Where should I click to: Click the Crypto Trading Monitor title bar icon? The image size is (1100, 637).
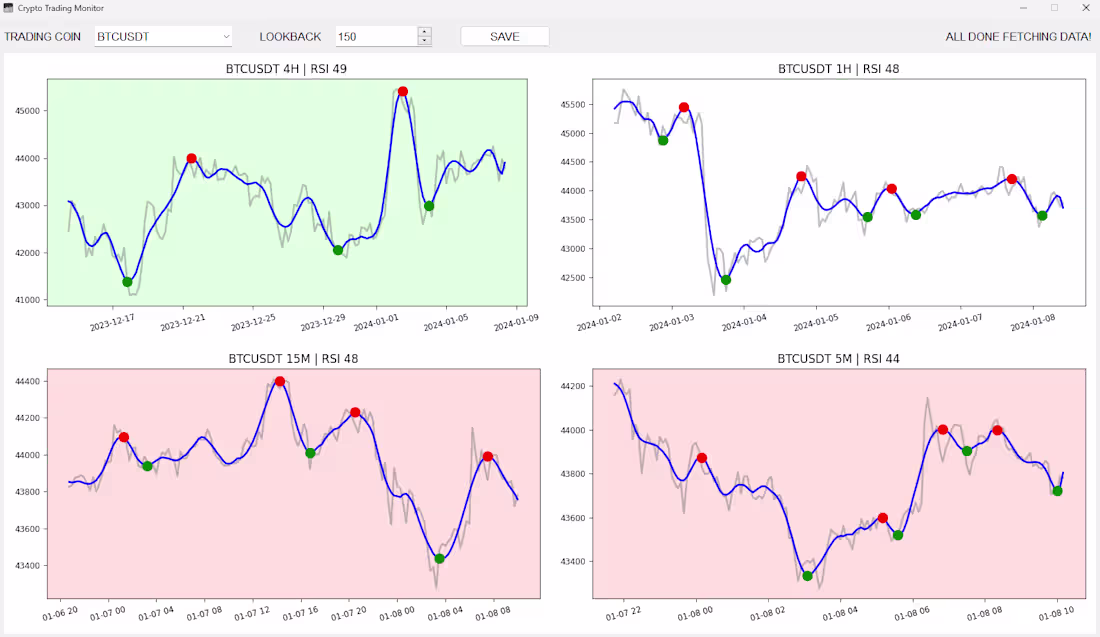9,8
